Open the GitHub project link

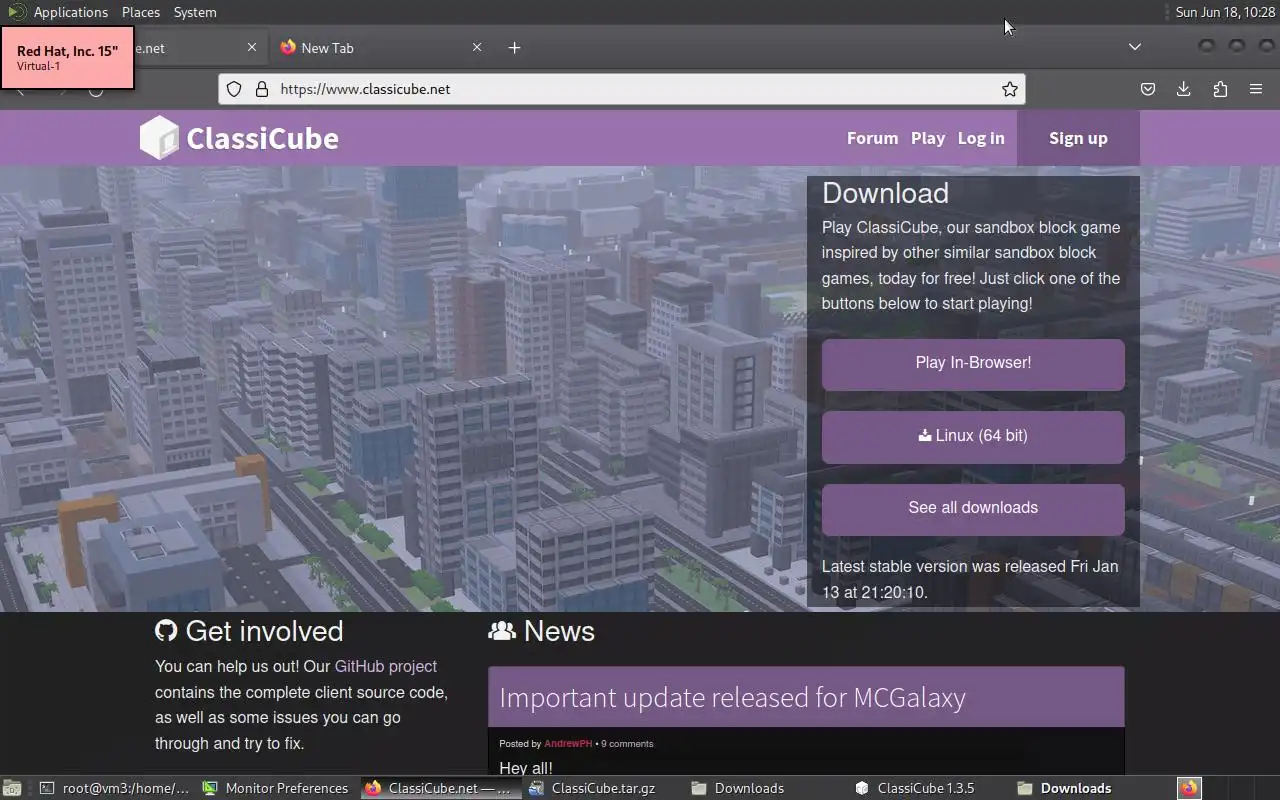pos(385,666)
